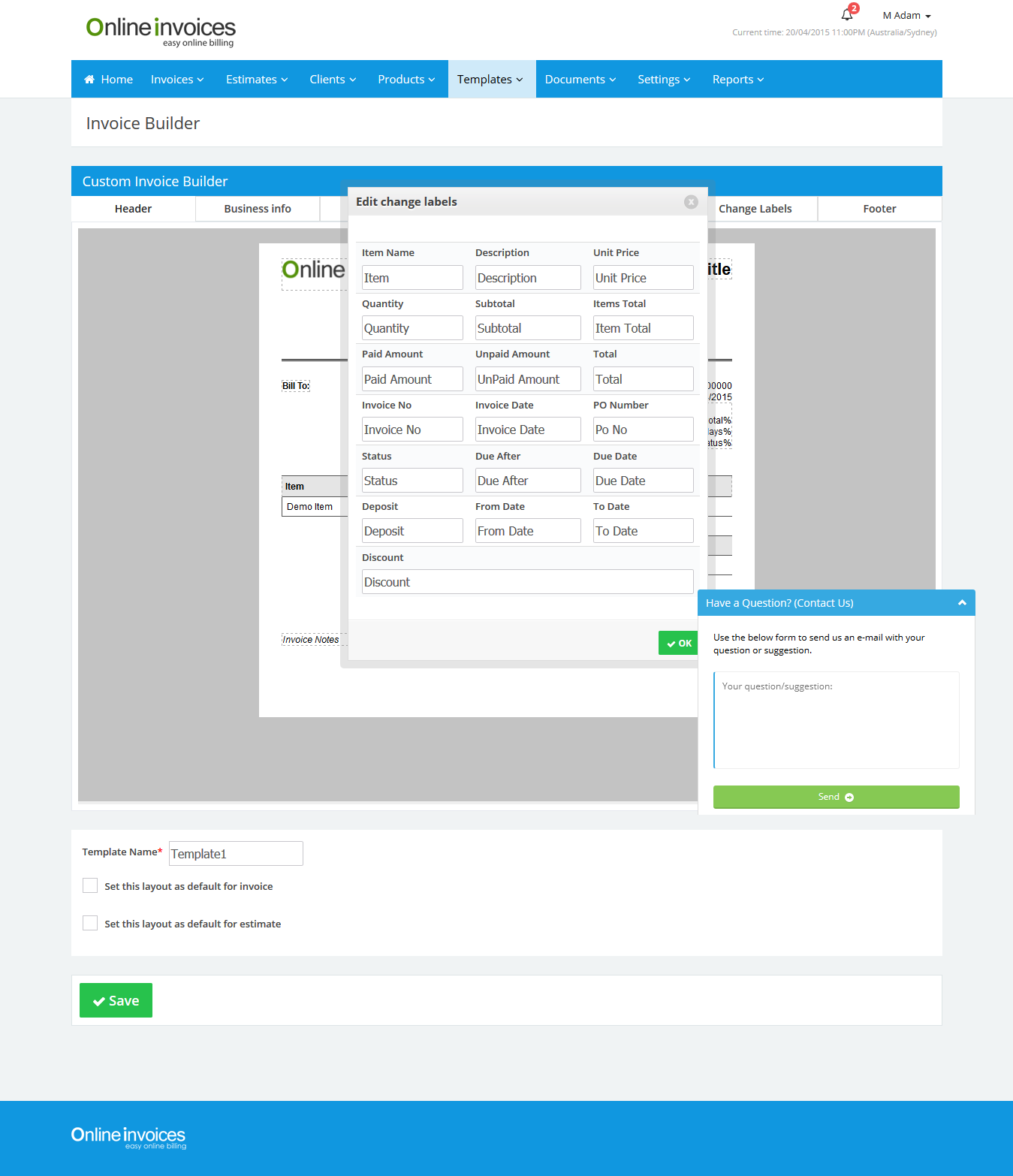
Task: Expand the Invoices menu
Action: (177, 80)
